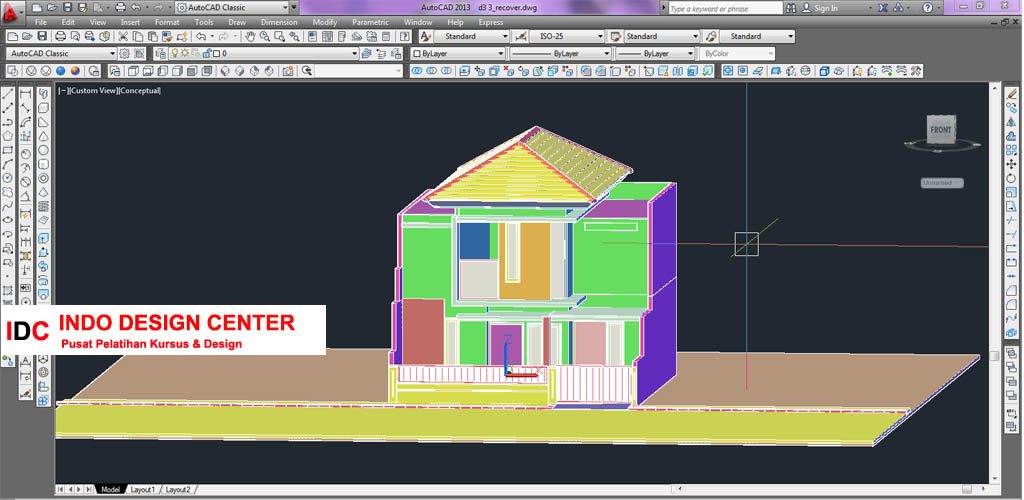Open the Express menu
1024x500 pixels.
pyautogui.click(x=490, y=22)
